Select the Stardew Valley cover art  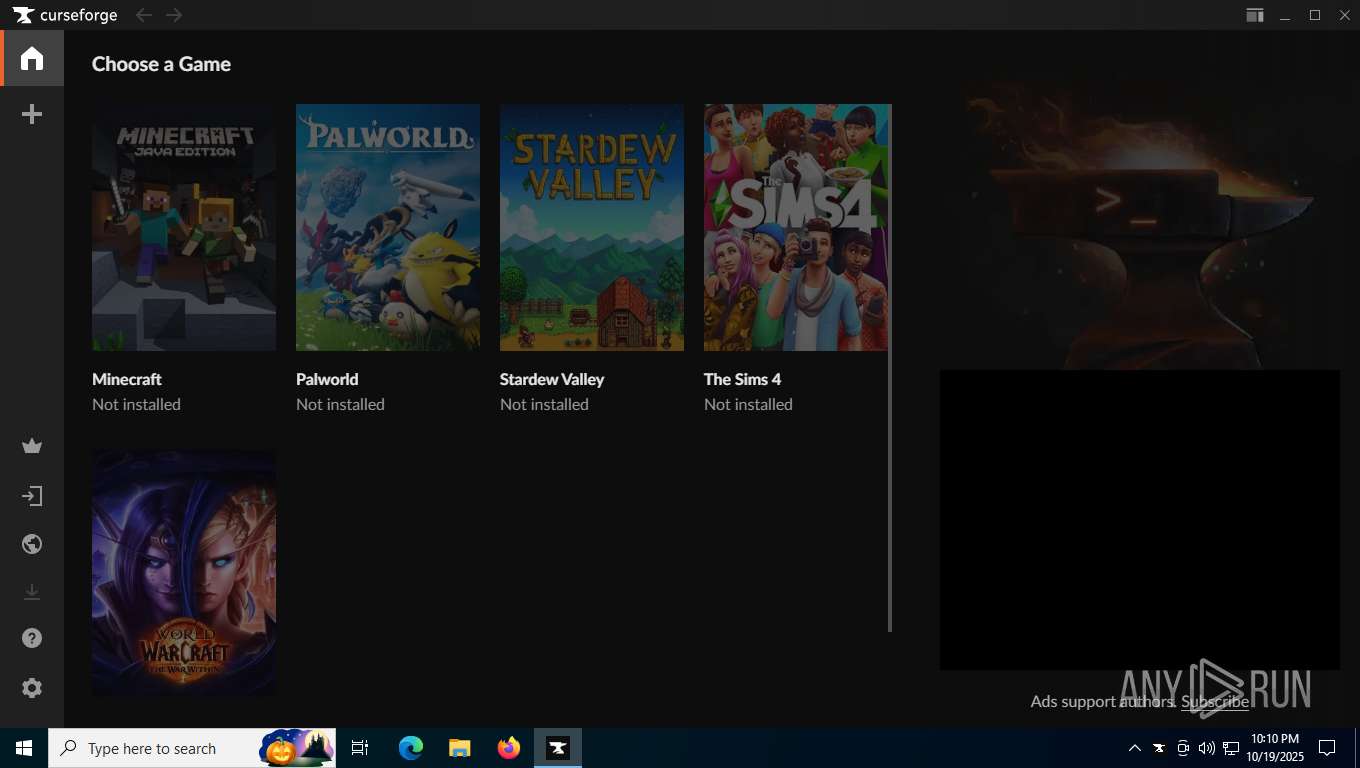592,228
